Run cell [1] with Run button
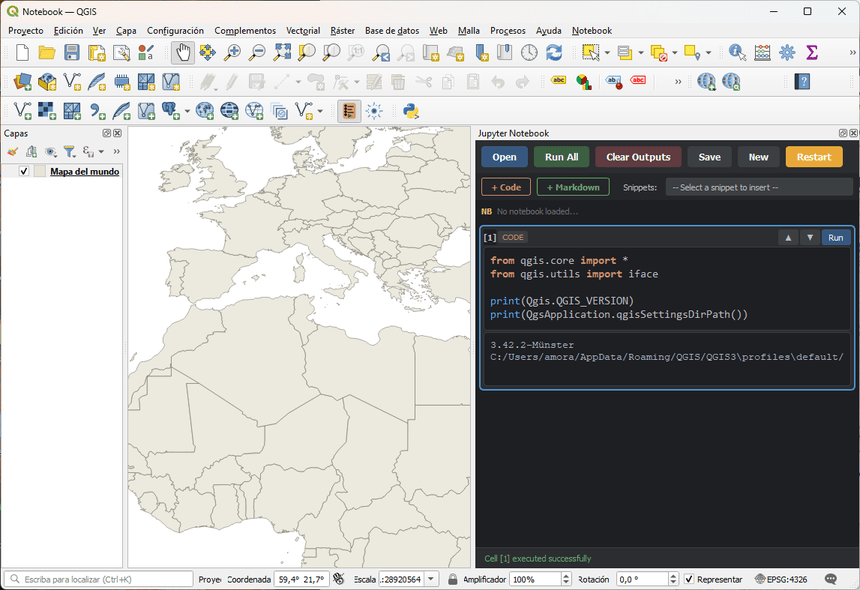Screen dimensions: 860x590 (x=836, y=237)
